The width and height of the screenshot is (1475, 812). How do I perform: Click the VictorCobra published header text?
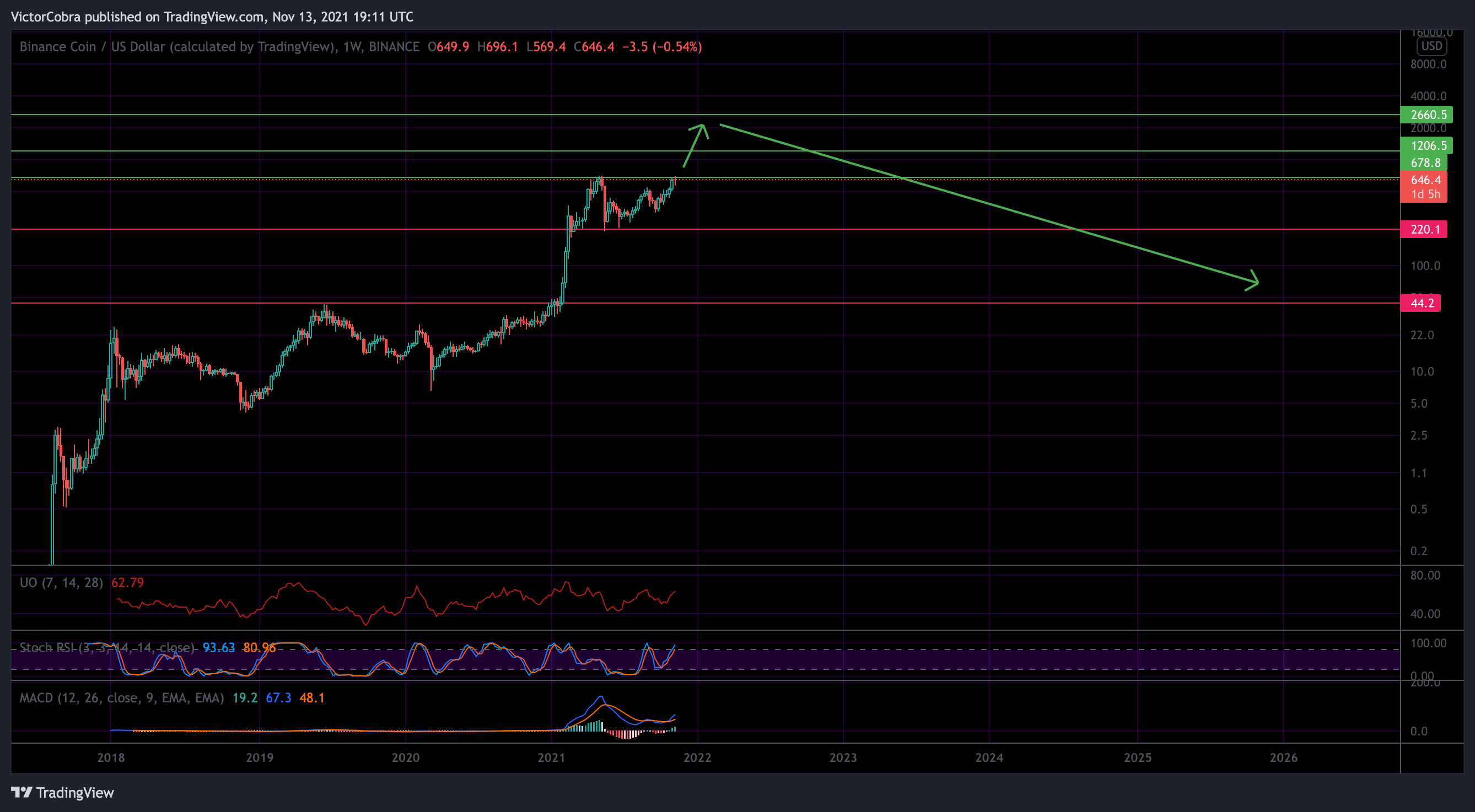click(212, 17)
